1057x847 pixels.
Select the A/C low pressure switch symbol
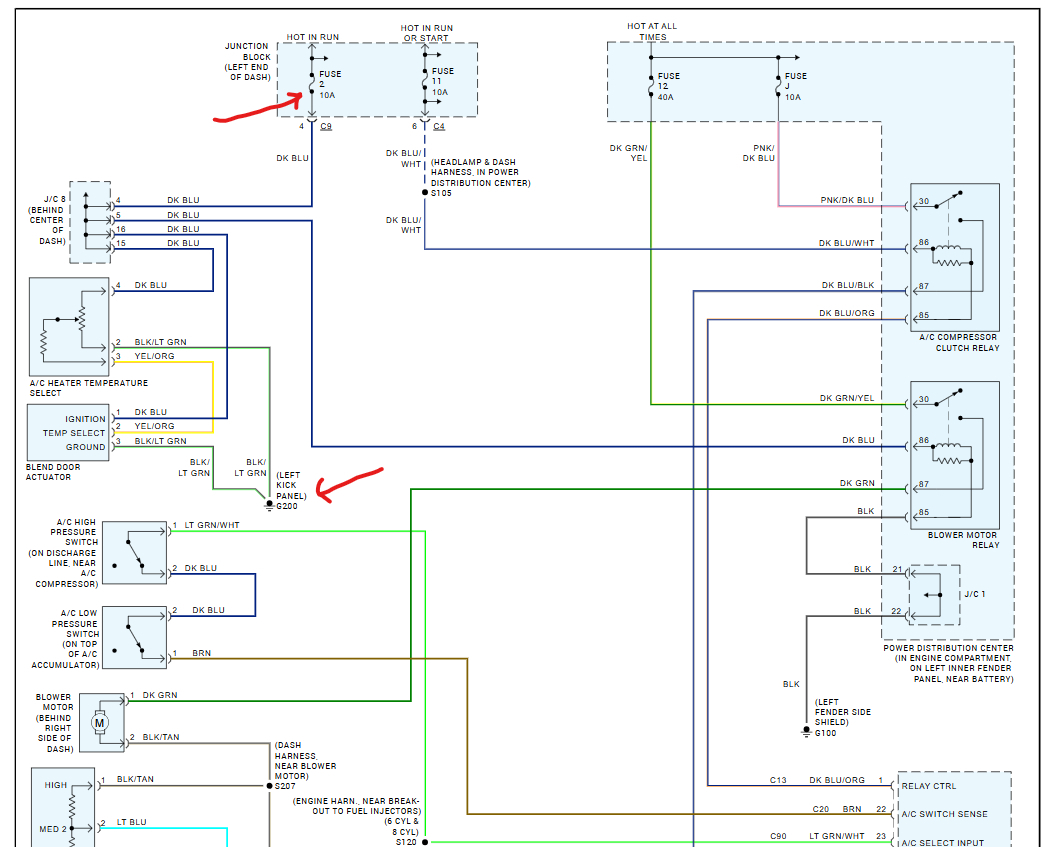(x=135, y=637)
